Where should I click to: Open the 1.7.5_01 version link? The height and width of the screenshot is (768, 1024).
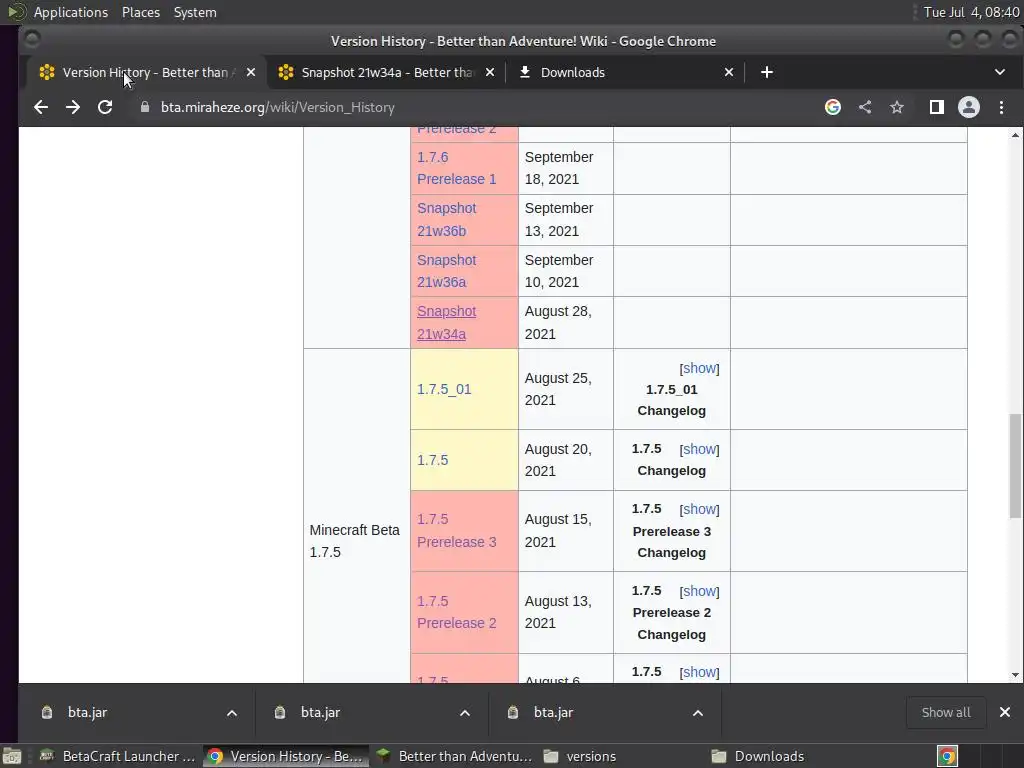pos(444,389)
